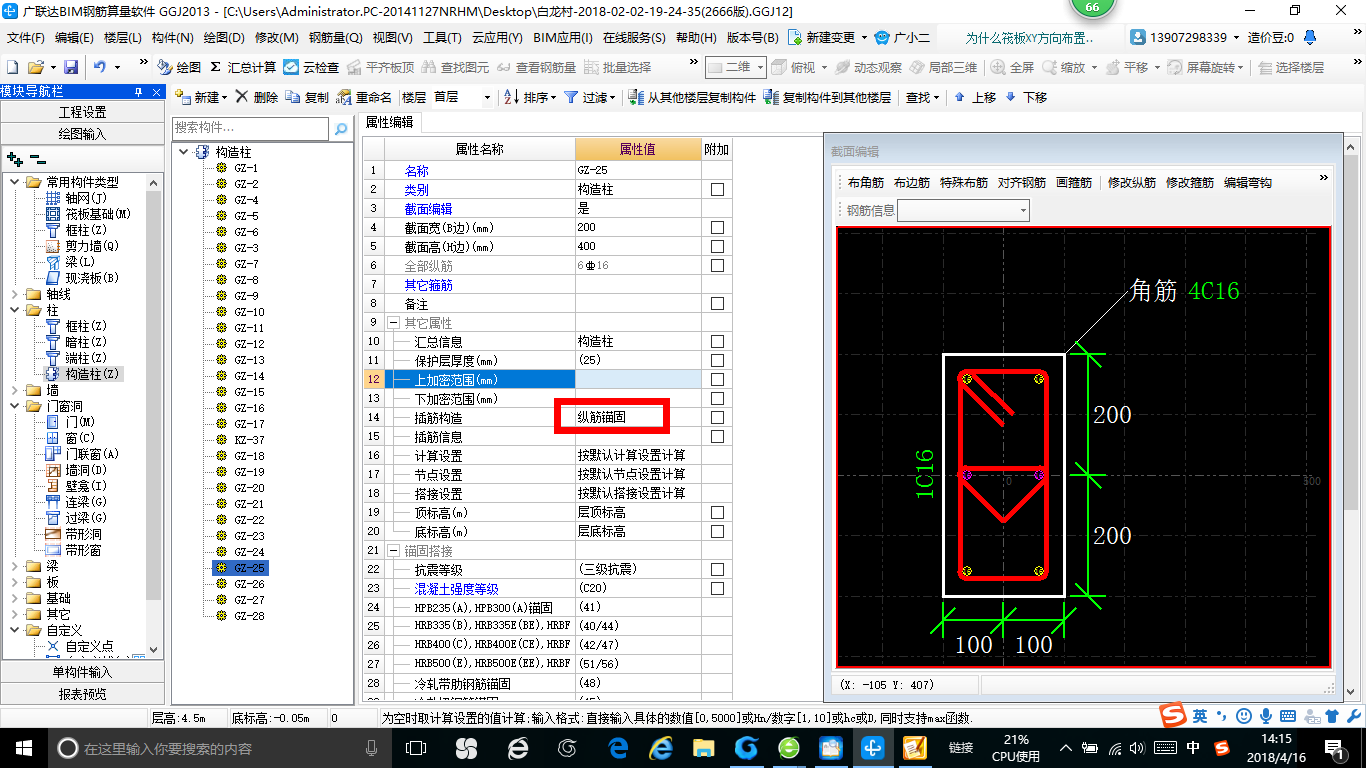Click 画箍筋 in section editor
The height and width of the screenshot is (768, 1366).
click(1075, 183)
